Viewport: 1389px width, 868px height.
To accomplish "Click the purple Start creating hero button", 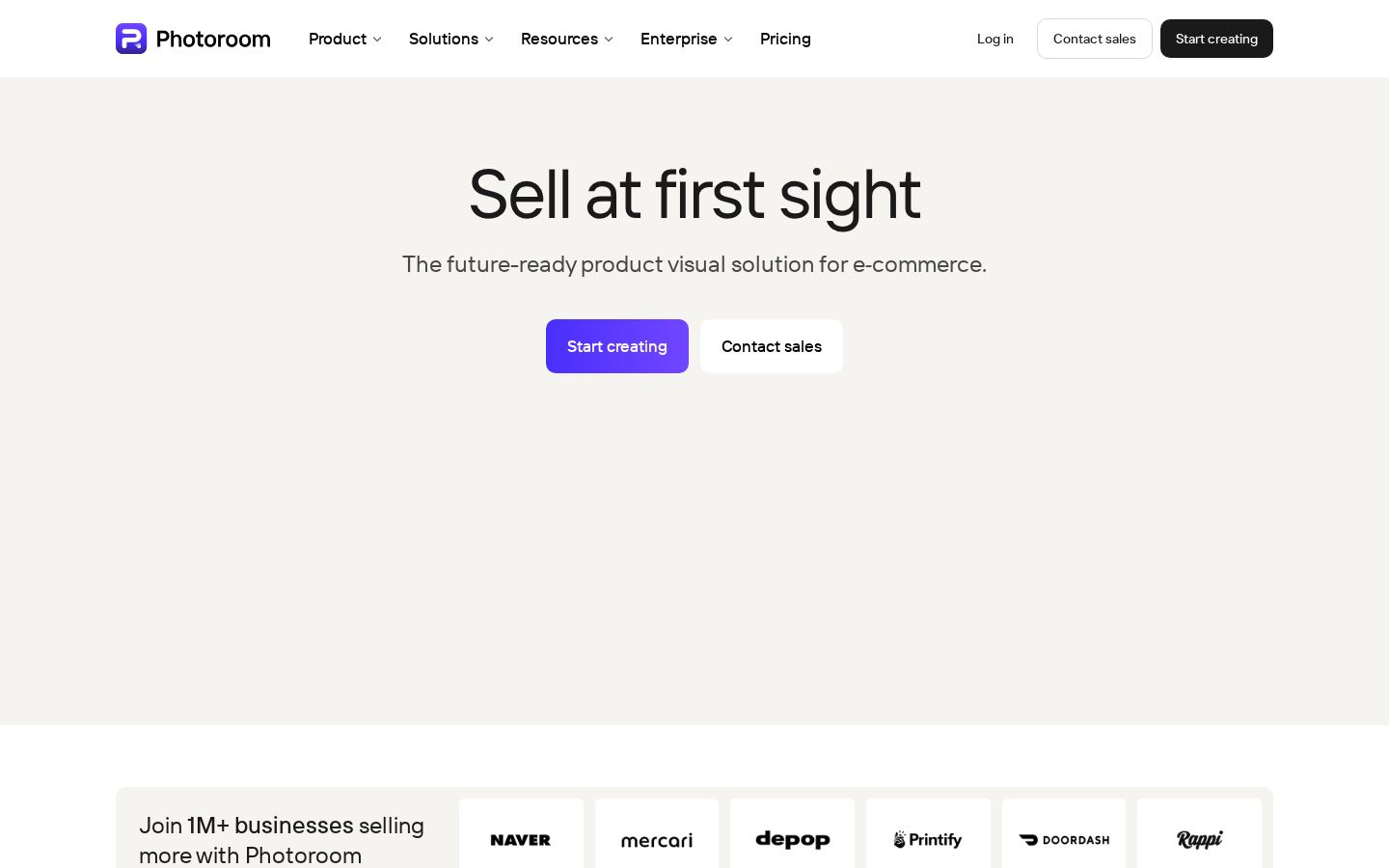I will [x=617, y=346].
